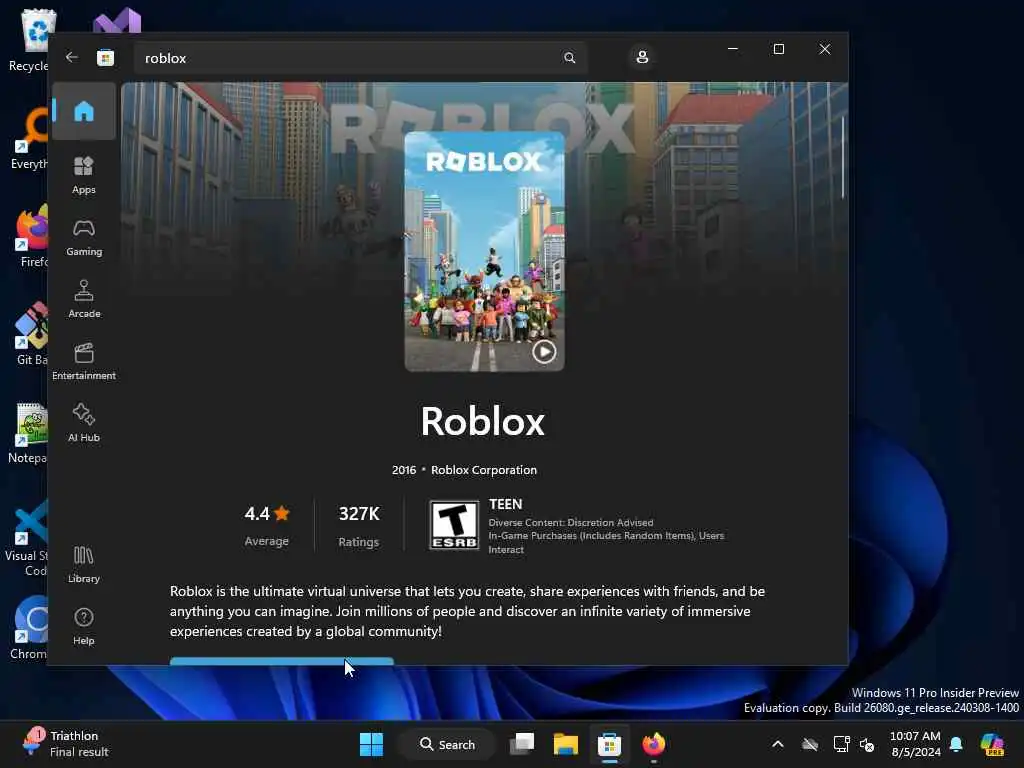This screenshot has height=768, width=1024.
Task: Open the Roblox Corporation publisher link
Action: click(x=484, y=470)
